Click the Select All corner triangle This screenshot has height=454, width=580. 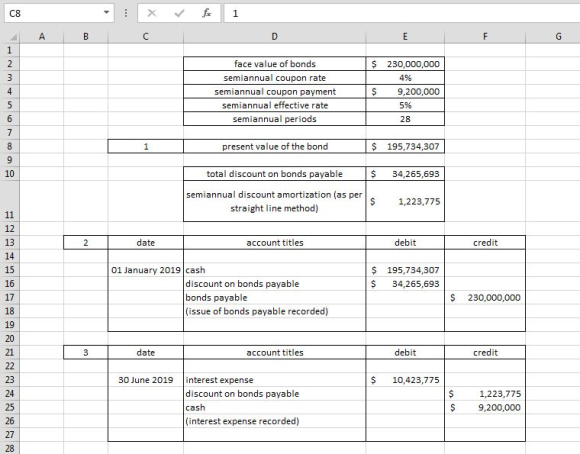[x=13, y=37]
